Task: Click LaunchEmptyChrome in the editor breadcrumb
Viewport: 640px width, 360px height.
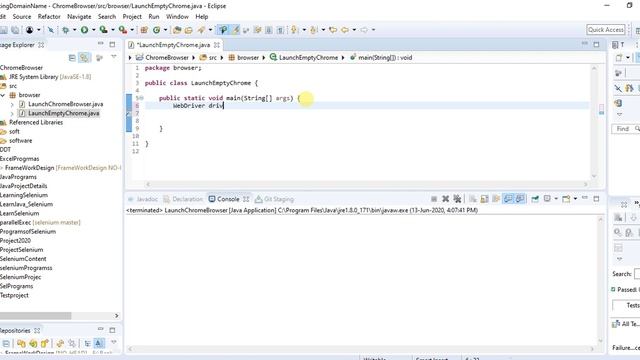Action: (308, 58)
